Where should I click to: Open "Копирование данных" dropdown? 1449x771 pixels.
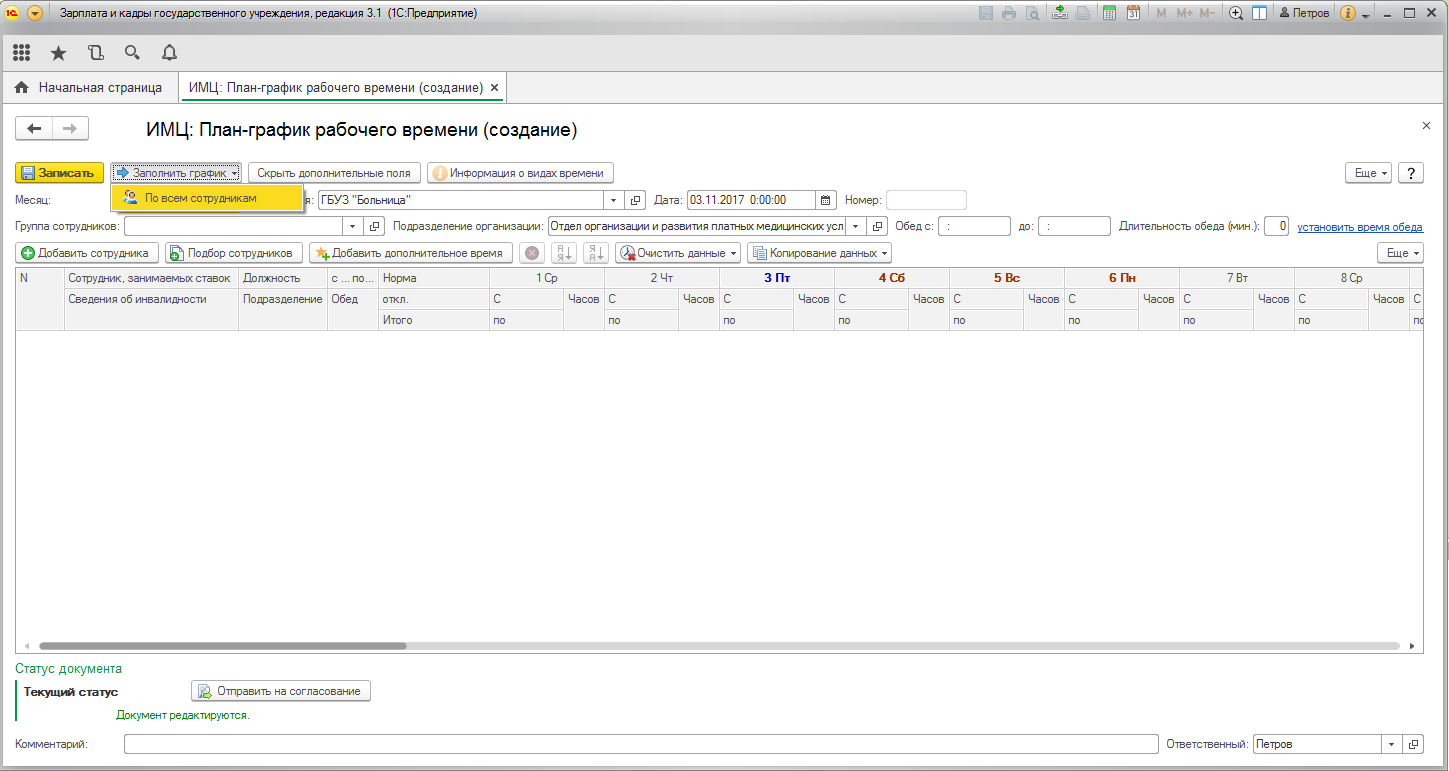tap(819, 253)
